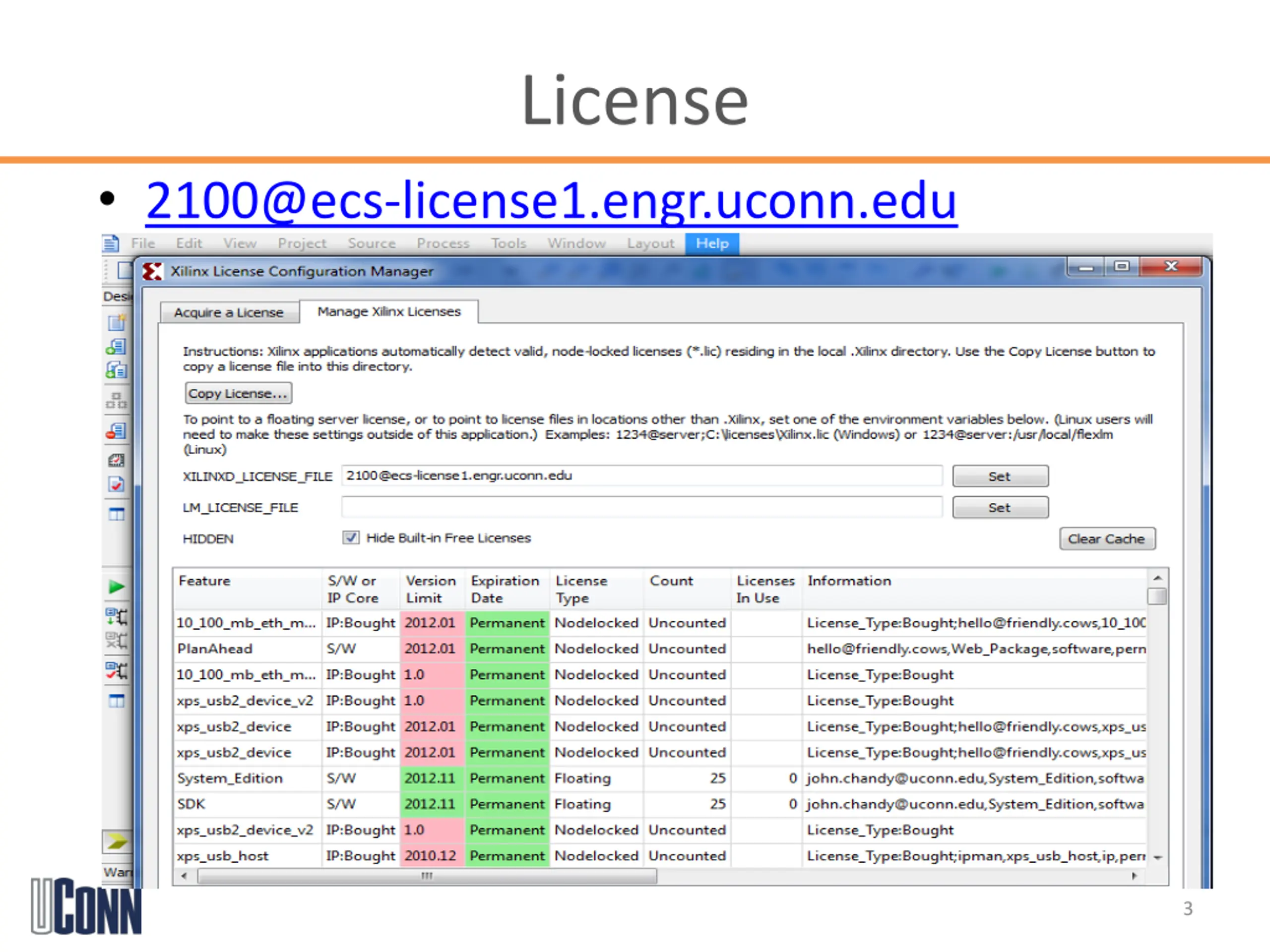Click the Licenses In Use column header
Viewport: 1270px width, 952px height.
(766, 589)
